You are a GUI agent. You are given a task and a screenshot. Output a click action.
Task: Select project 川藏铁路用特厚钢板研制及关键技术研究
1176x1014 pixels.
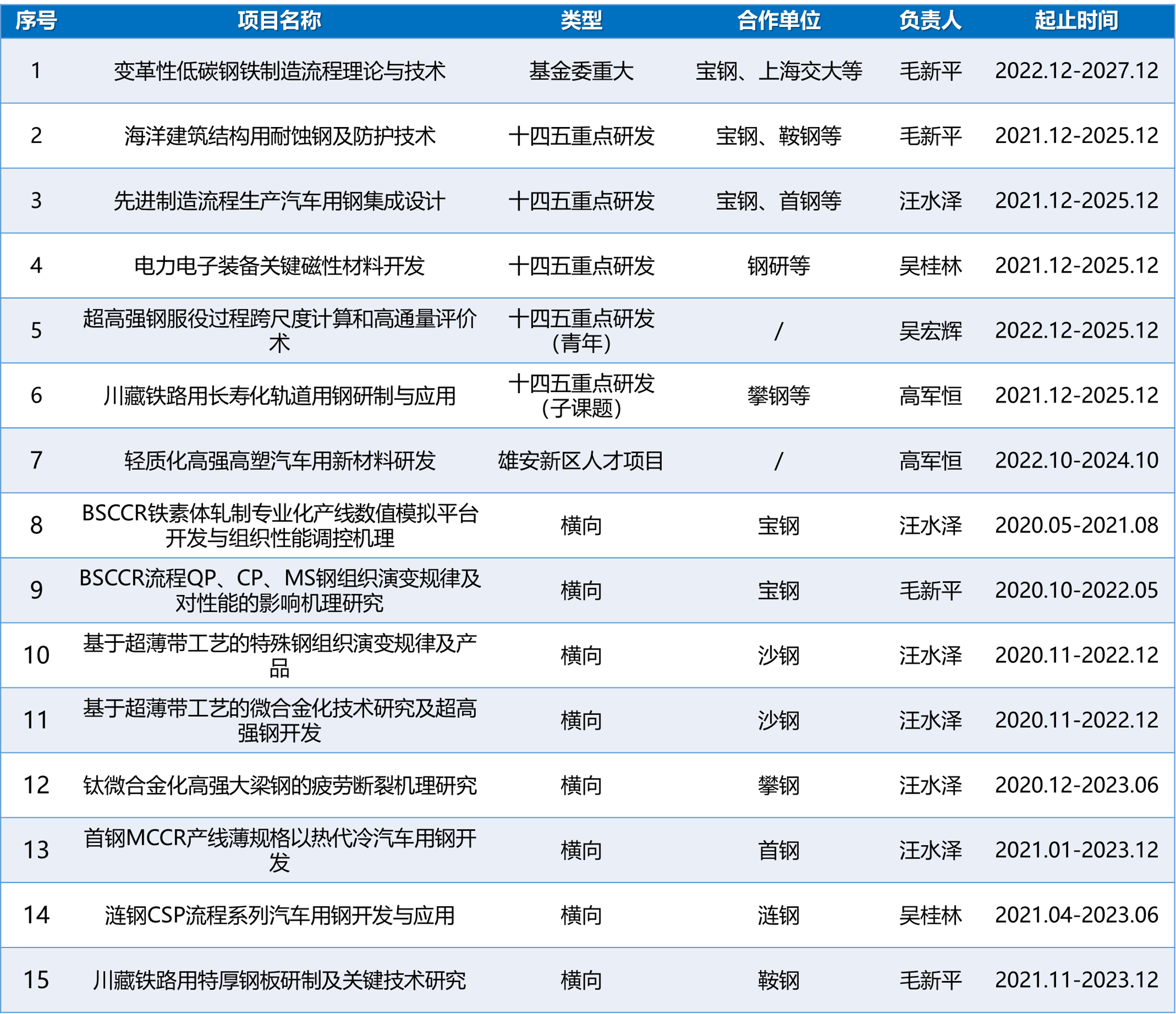pyautogui.click(x=279, y=980)
